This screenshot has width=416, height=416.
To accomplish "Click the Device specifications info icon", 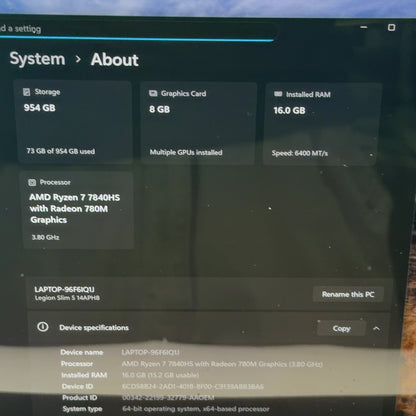I will point(43,327).
